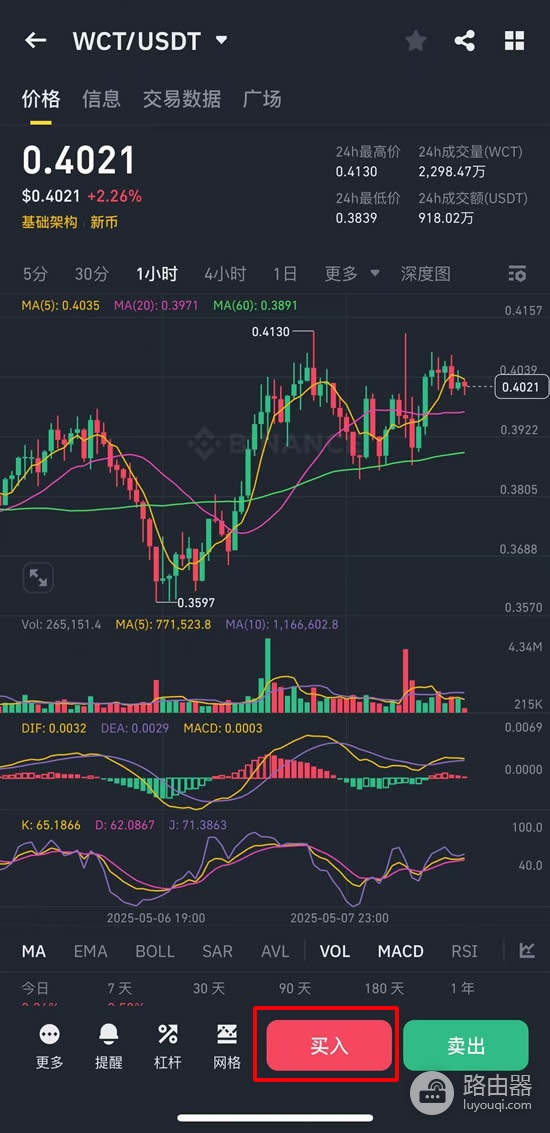Tap the 24h成交额 value 918.02万
This screenshot has height=1133, width=550.
[x=446, y=217]
